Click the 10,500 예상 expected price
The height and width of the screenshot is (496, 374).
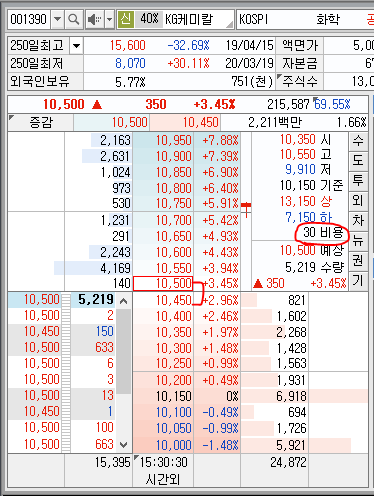[311, 250]
